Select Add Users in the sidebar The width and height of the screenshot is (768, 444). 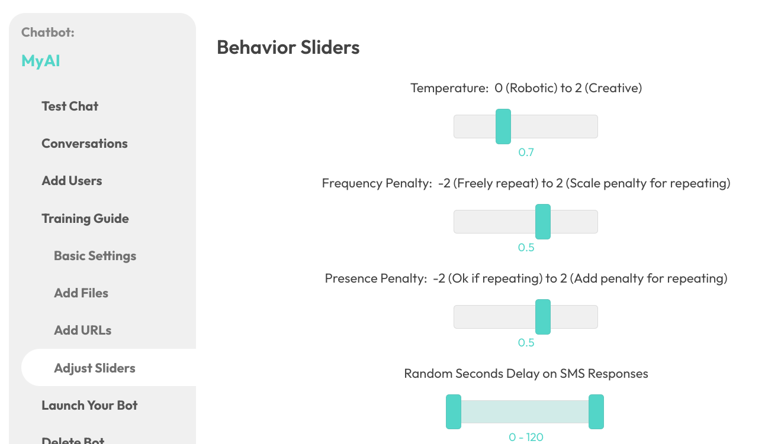71,181
